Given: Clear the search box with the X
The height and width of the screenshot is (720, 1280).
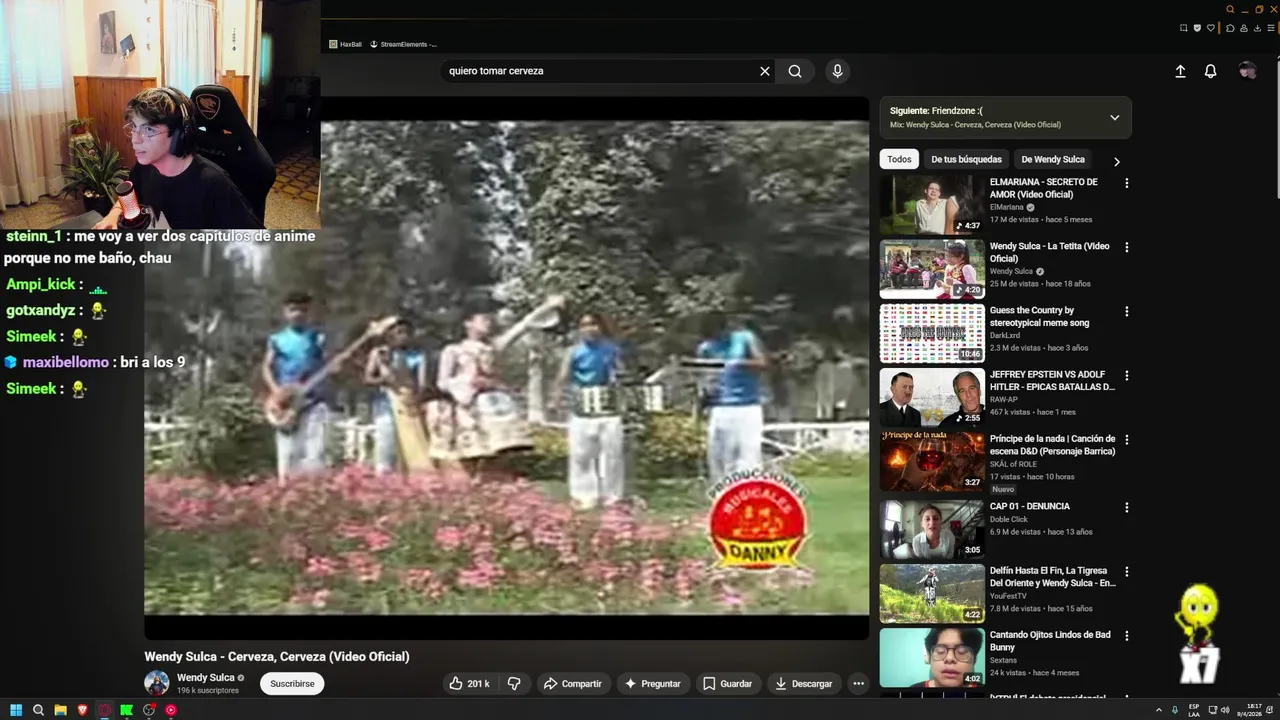Looking at the screenshot, I should (x=765, y=71).
